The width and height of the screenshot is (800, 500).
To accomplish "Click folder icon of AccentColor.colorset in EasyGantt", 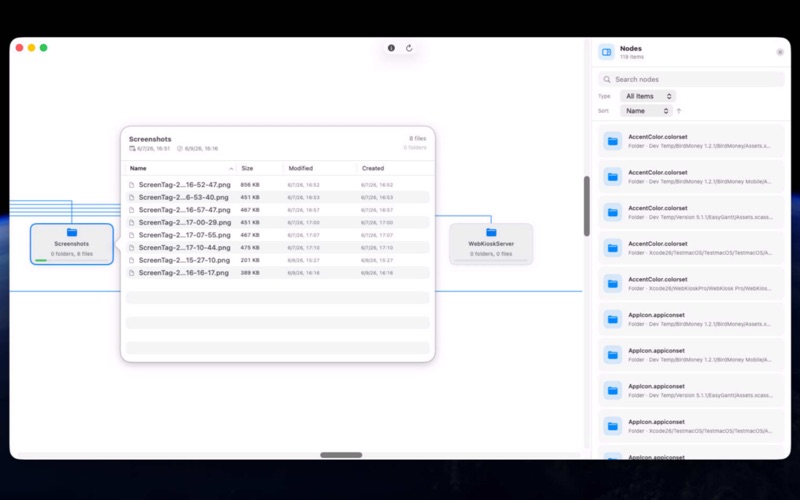I will tap(613, 213).
